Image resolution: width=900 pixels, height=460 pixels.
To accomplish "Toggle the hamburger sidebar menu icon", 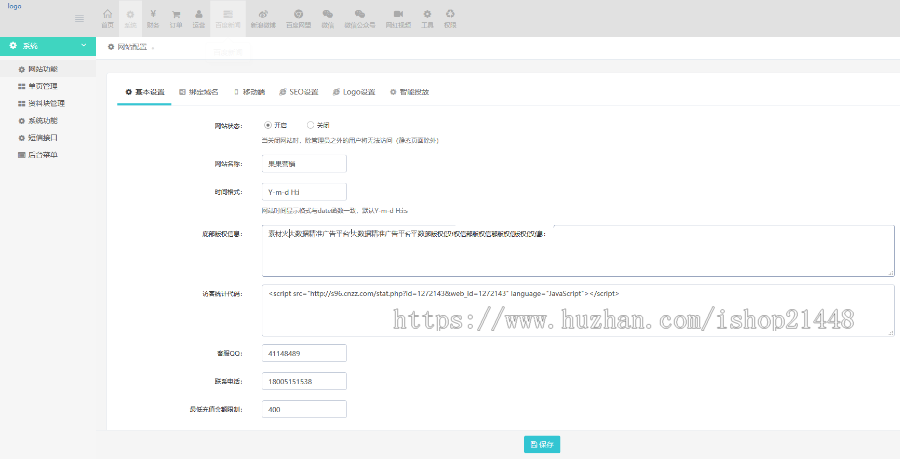I will pos(80,19).
